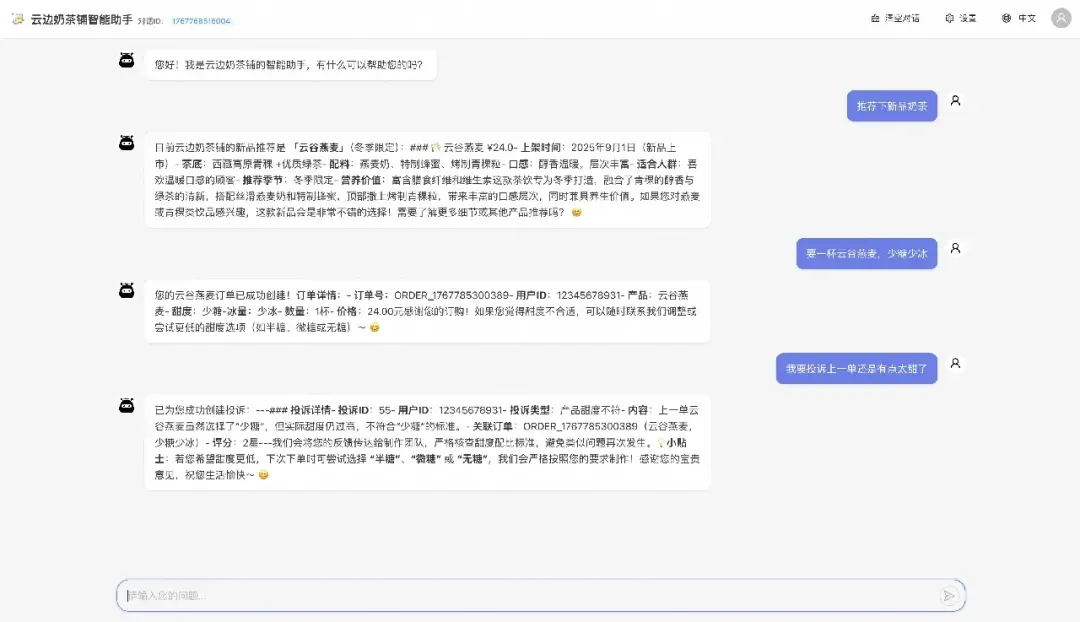
Task: Click the robot avatar beside the greeting message
Action: tap(126, 60)
